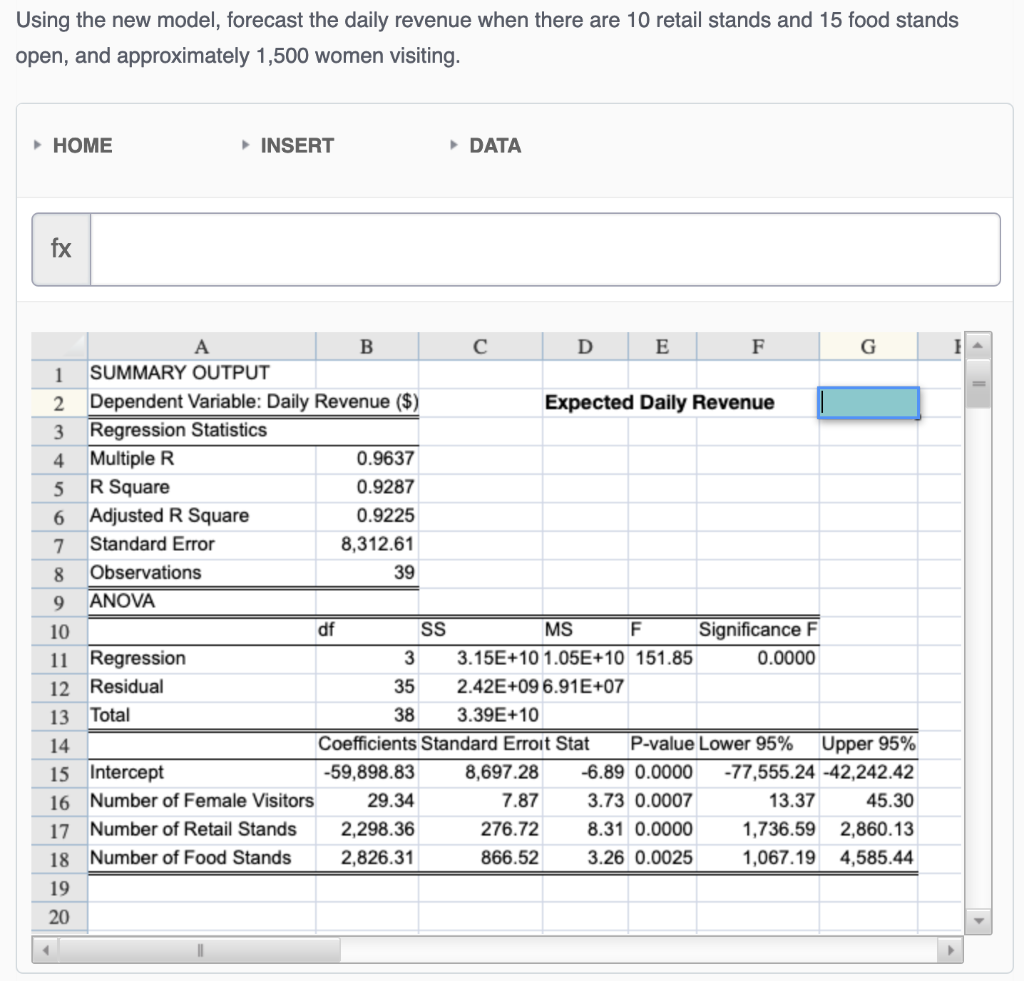Expand the DATA ribbon section triangle
Screen dimensions: 1024x981
pos(453,145)
